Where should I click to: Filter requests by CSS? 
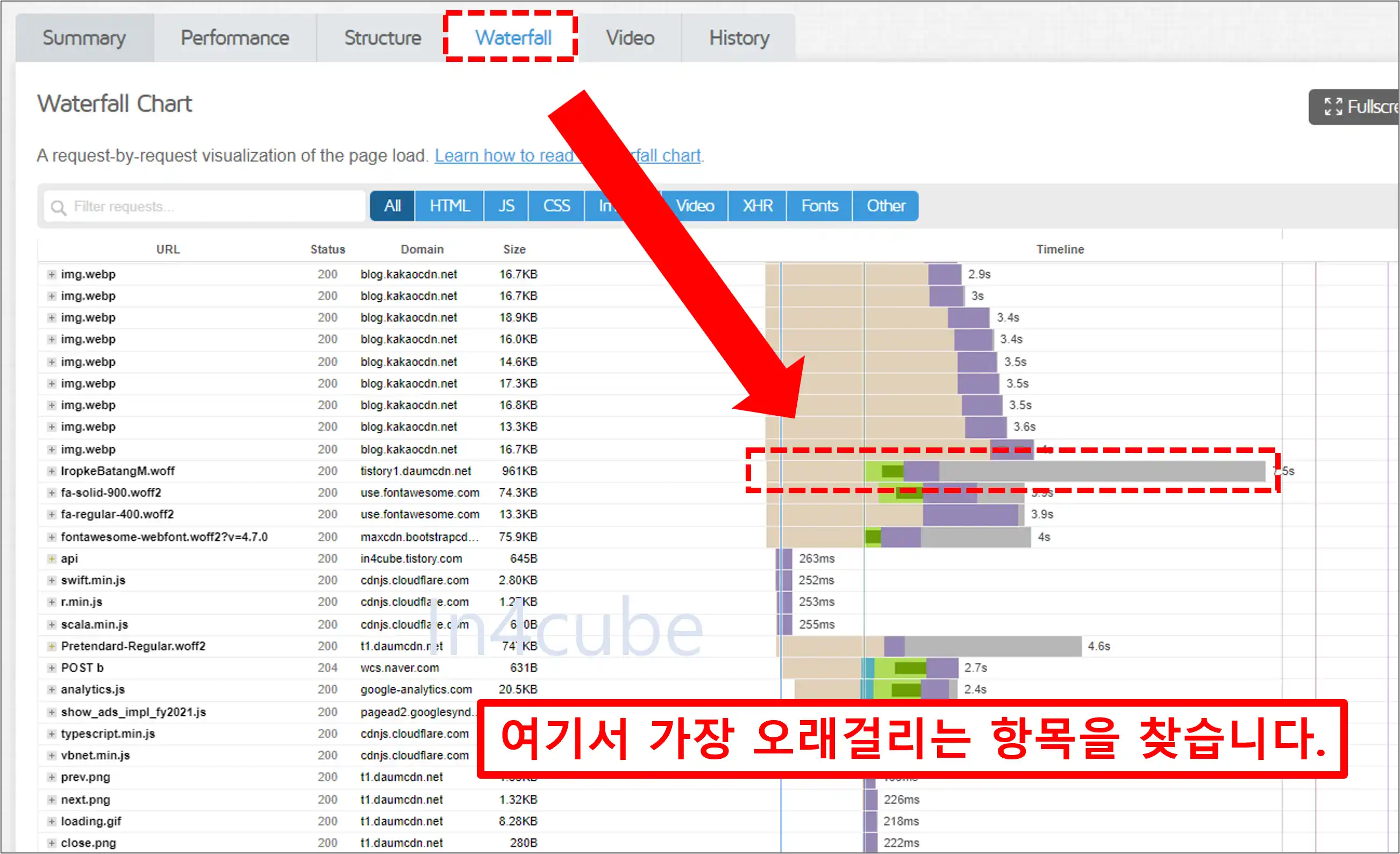556,205
